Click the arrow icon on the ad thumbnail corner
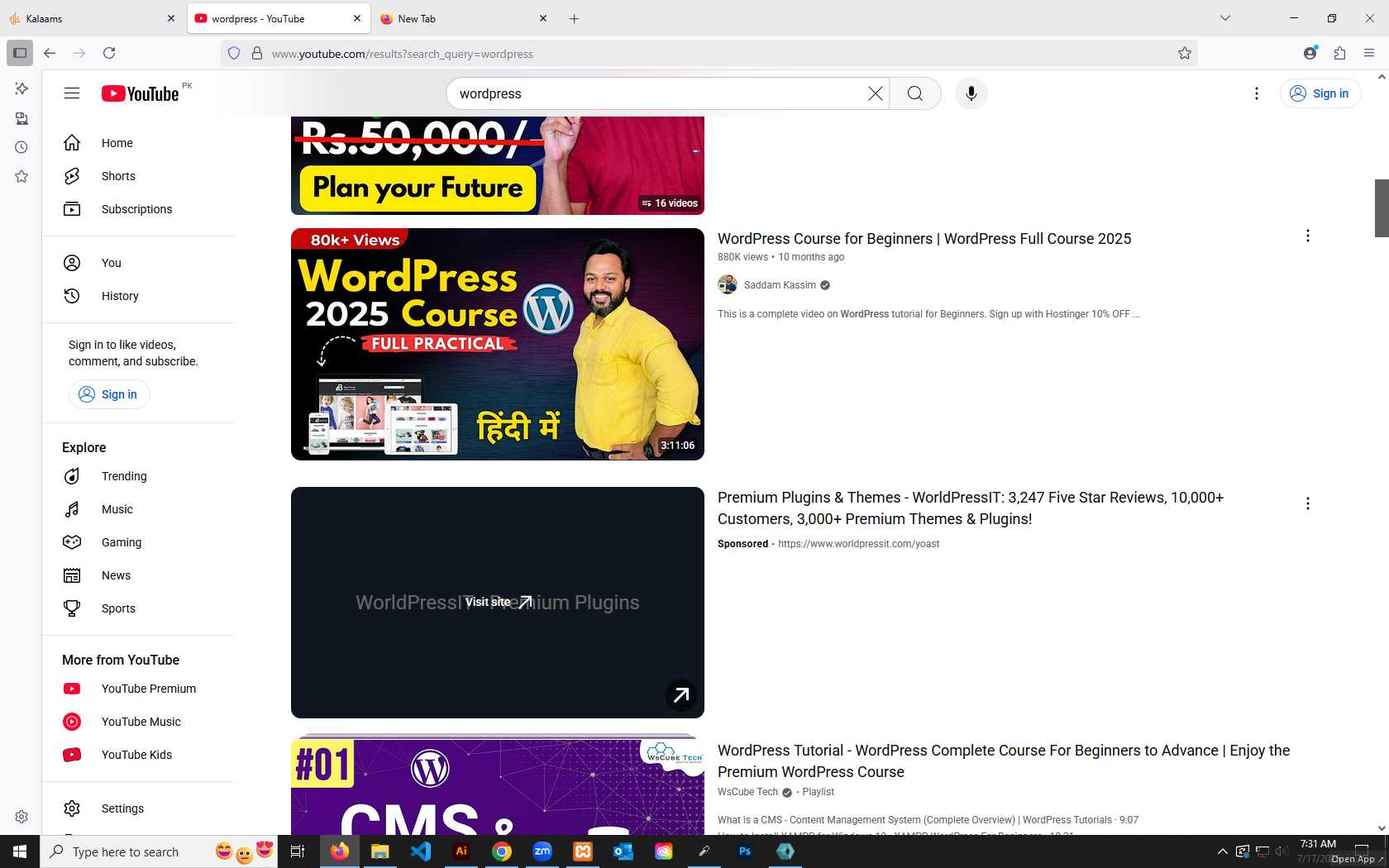Viewport: 1389px width, 868px height. point(681,695)
